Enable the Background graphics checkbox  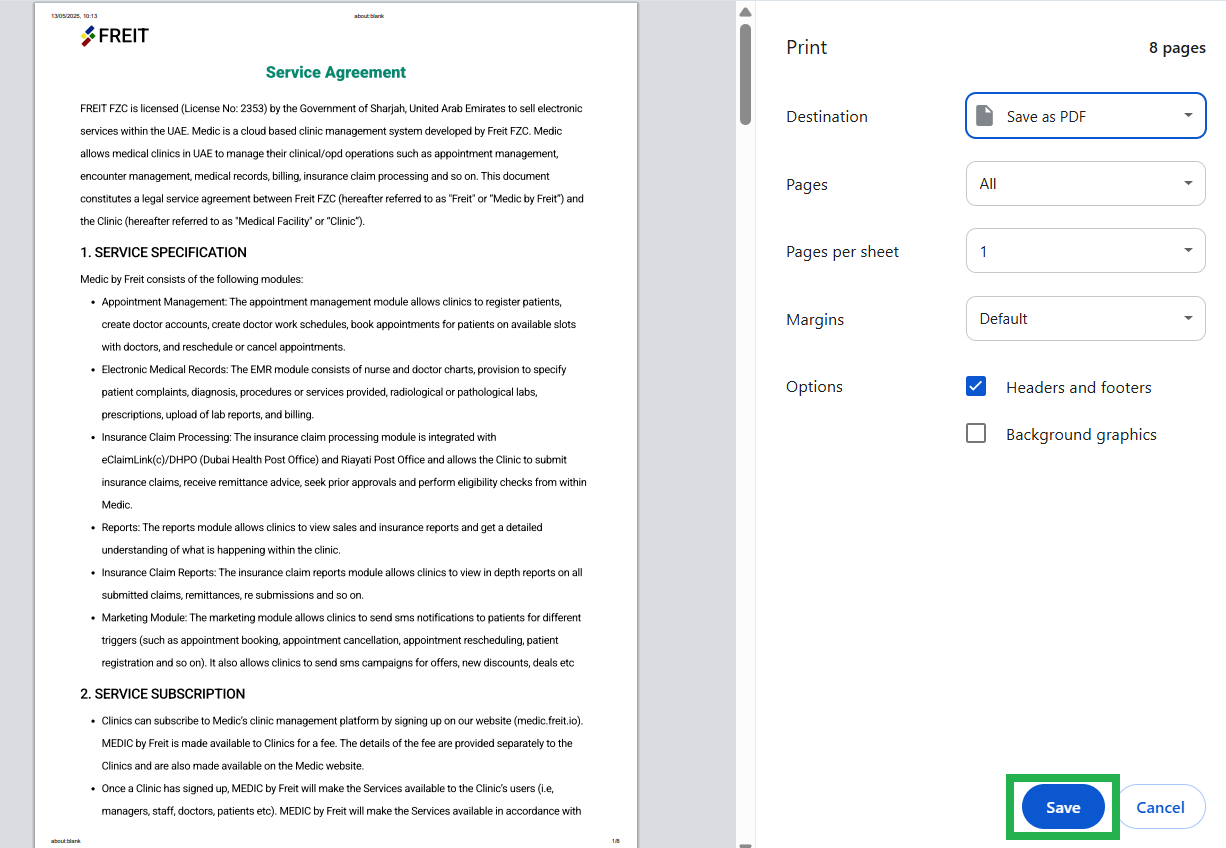point(976,434)
